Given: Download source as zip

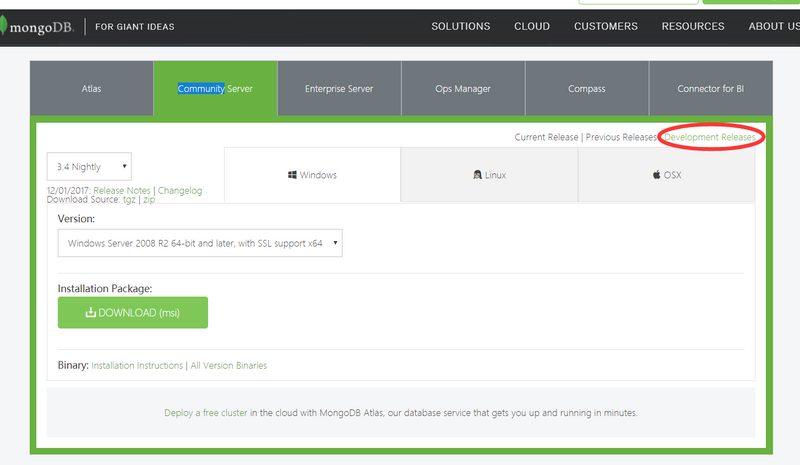Looking at the screenshot, I should [149, 200].
